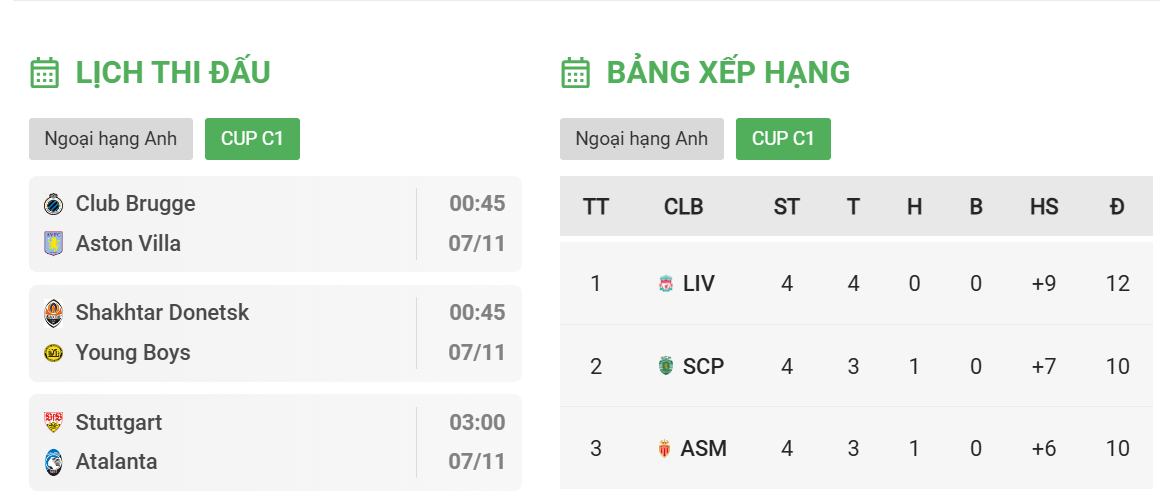Image resolution: width=1160 pixels, height=499 pixels.
Task: Click the Liverpool crest beside LIV
Action: [x=666, y=283]
